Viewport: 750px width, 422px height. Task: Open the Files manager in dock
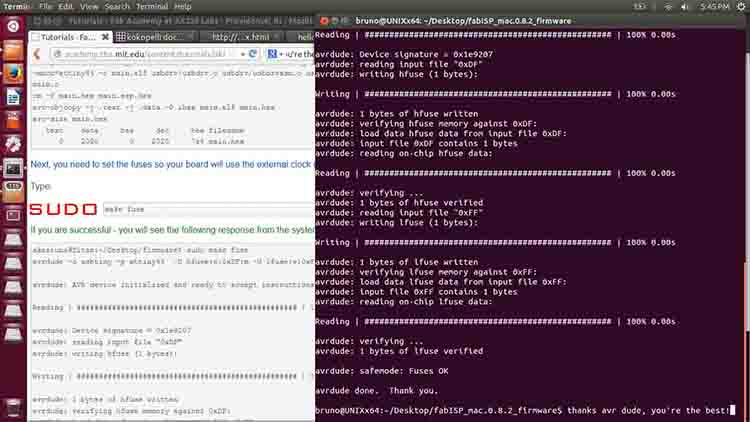pos(13,50)
